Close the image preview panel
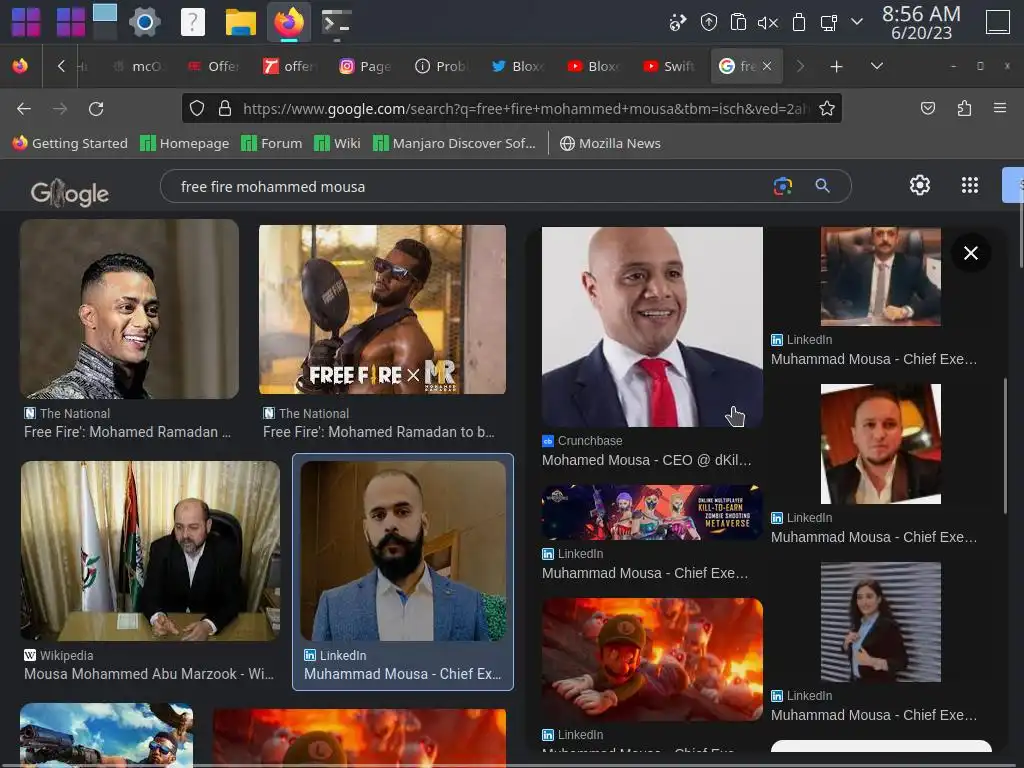Image resolution: width=1024 pixels, height=768 pixels. (970, 253)
